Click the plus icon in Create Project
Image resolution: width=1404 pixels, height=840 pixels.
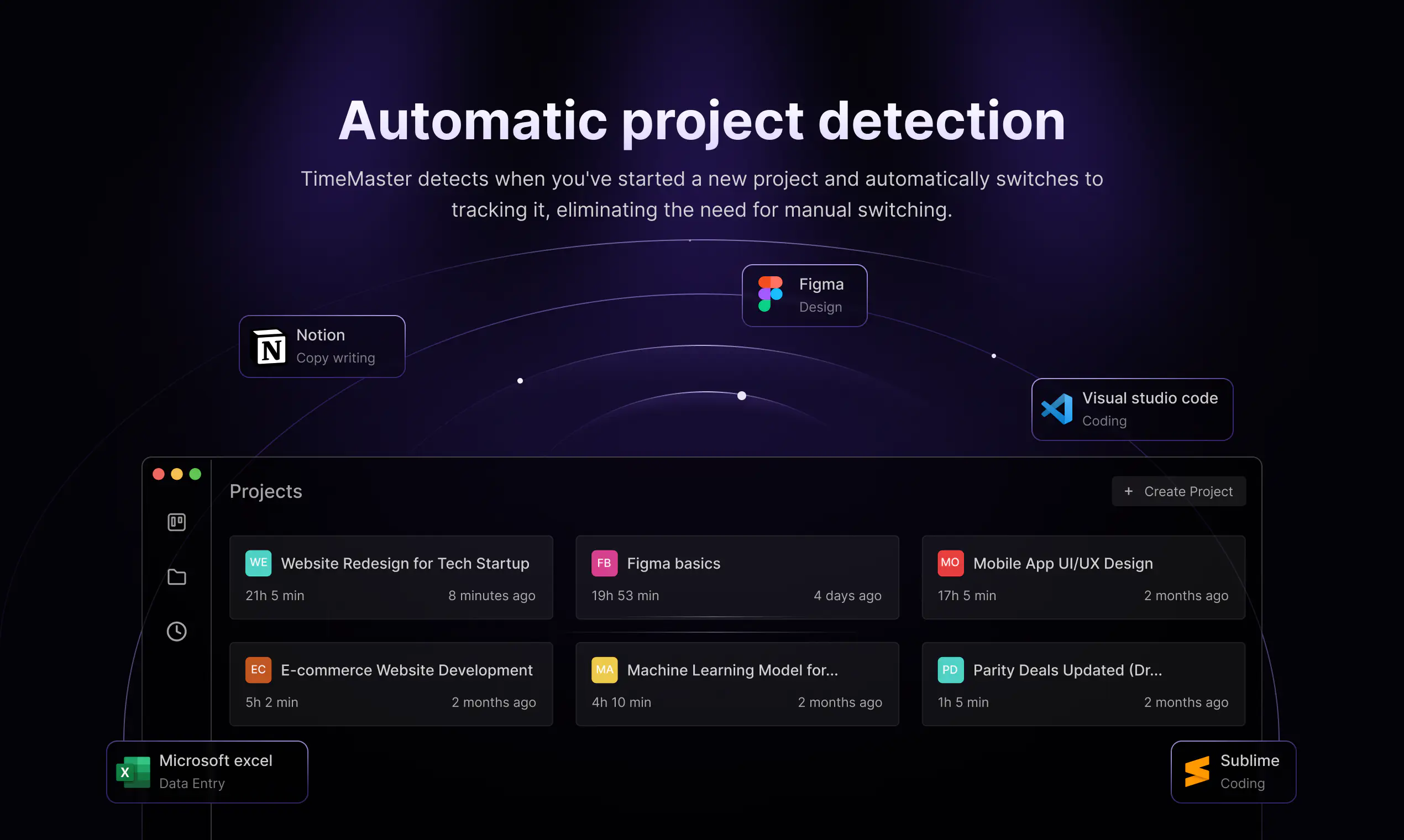[x=1128, y=491]
